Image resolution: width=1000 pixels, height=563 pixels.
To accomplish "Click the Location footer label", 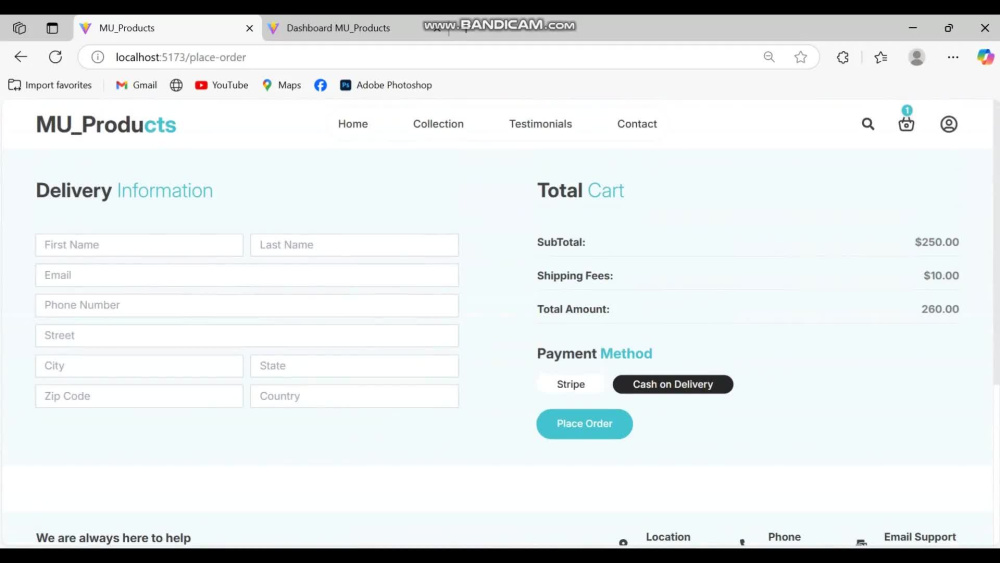I will tap(668, 537).
